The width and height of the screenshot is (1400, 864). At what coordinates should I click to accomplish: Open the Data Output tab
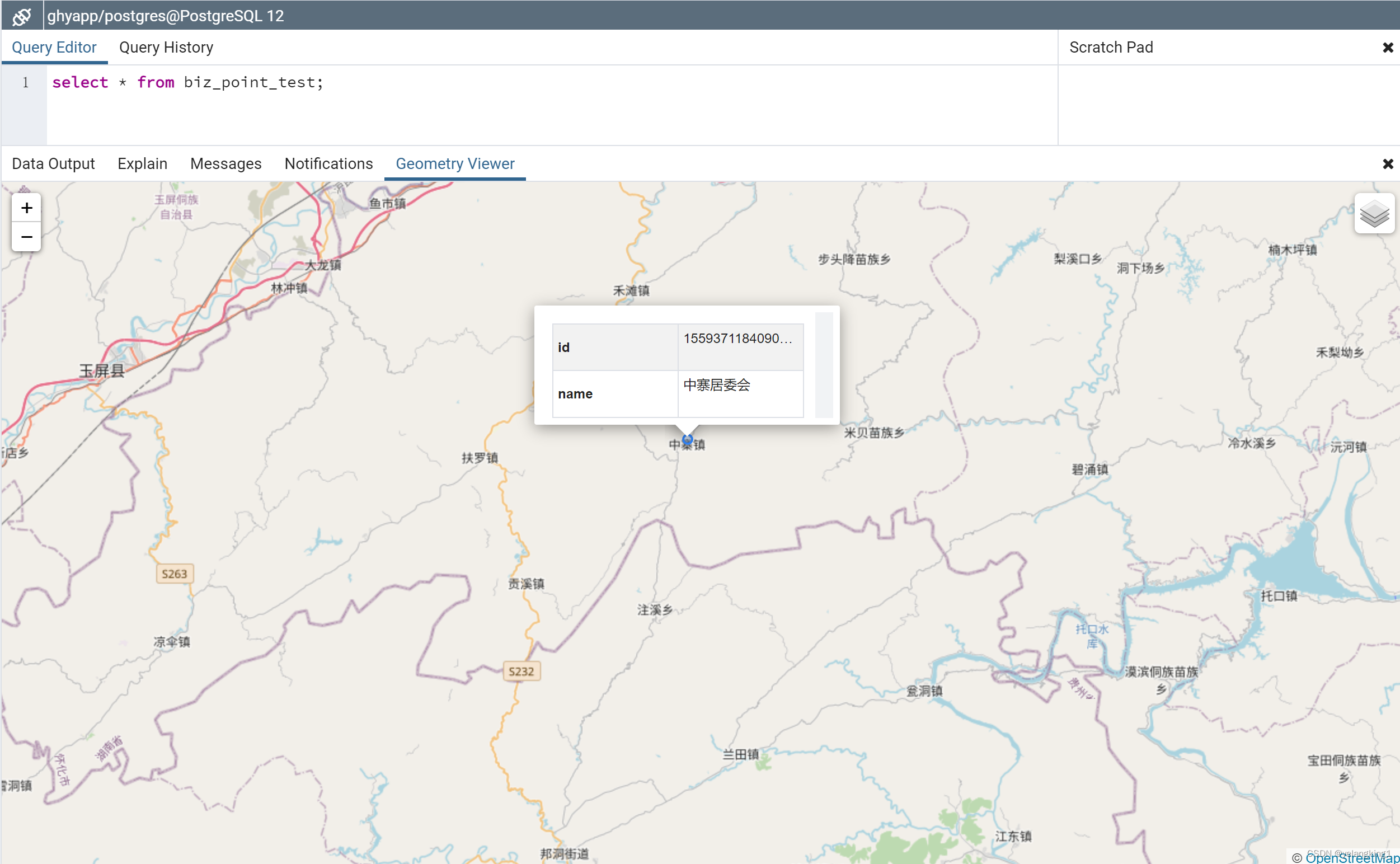[x=53, y=164]
